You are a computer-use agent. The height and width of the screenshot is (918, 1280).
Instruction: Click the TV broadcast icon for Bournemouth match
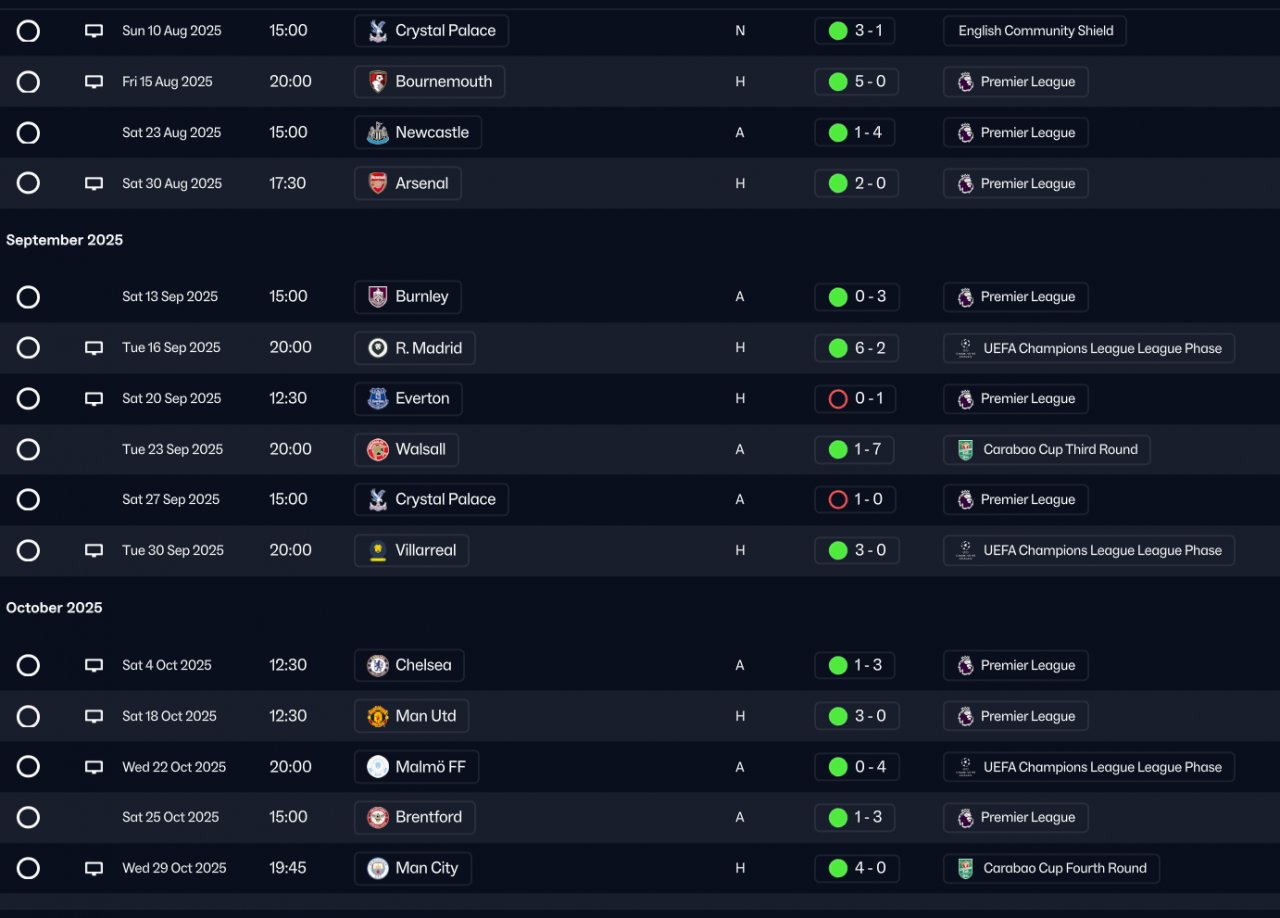click(x=94, y=82)
